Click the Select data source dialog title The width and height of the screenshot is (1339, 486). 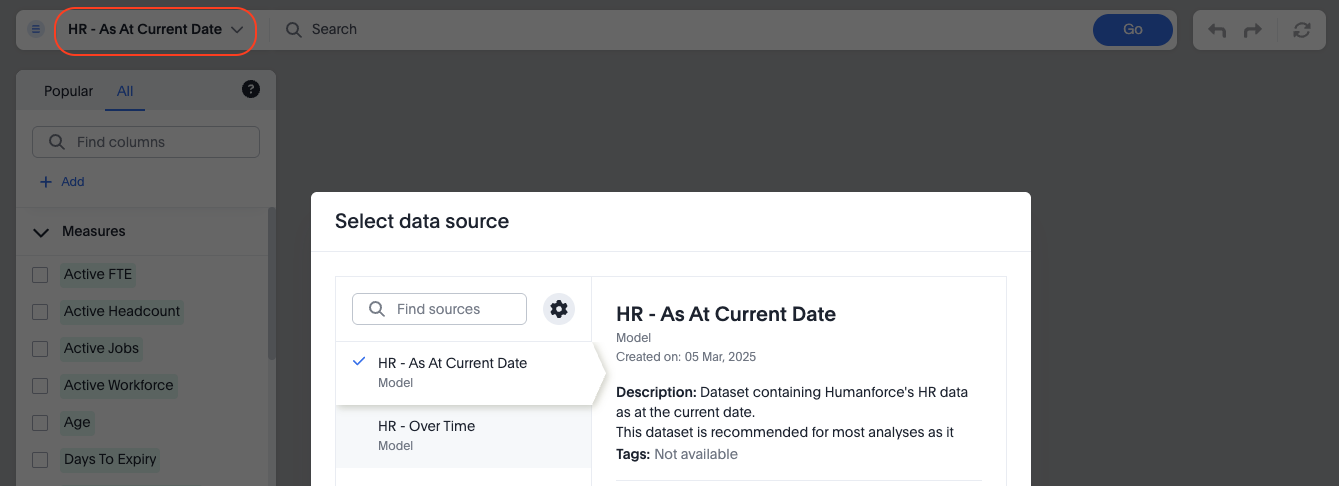[422, 221]
